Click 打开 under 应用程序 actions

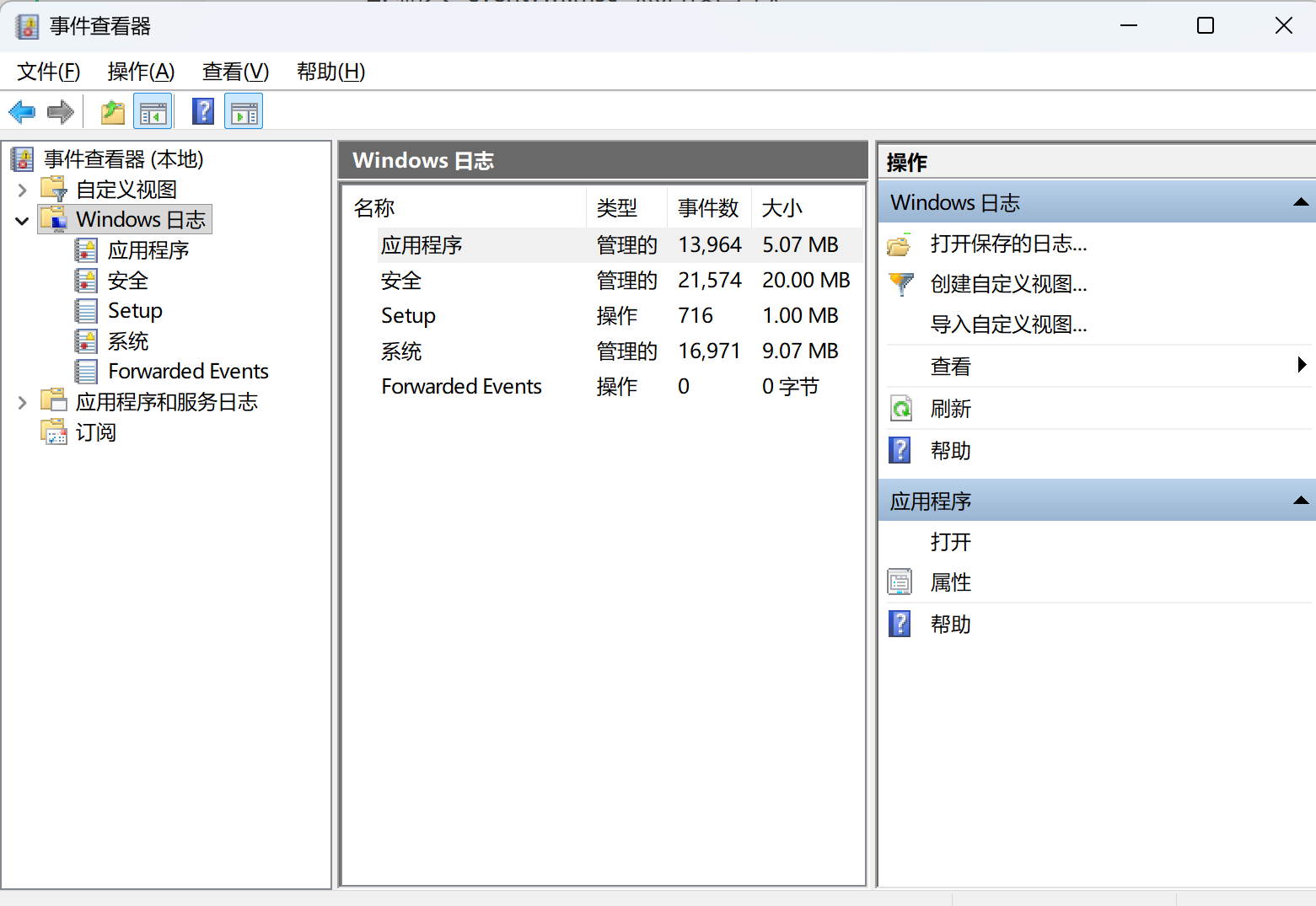950,542
